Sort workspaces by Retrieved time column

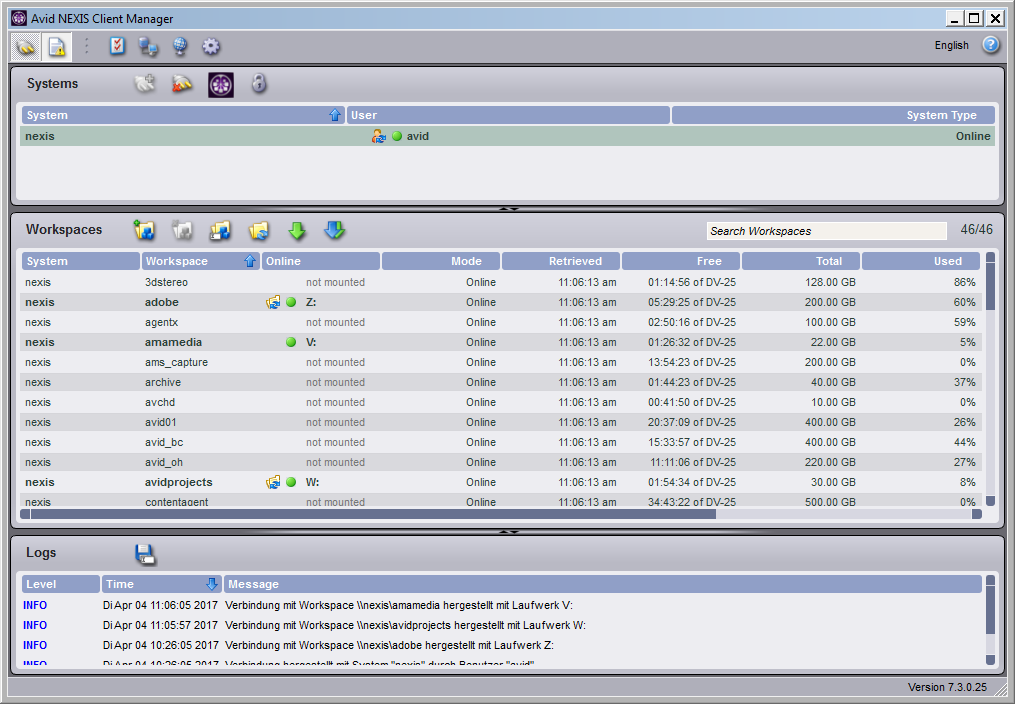pos(561,261)
